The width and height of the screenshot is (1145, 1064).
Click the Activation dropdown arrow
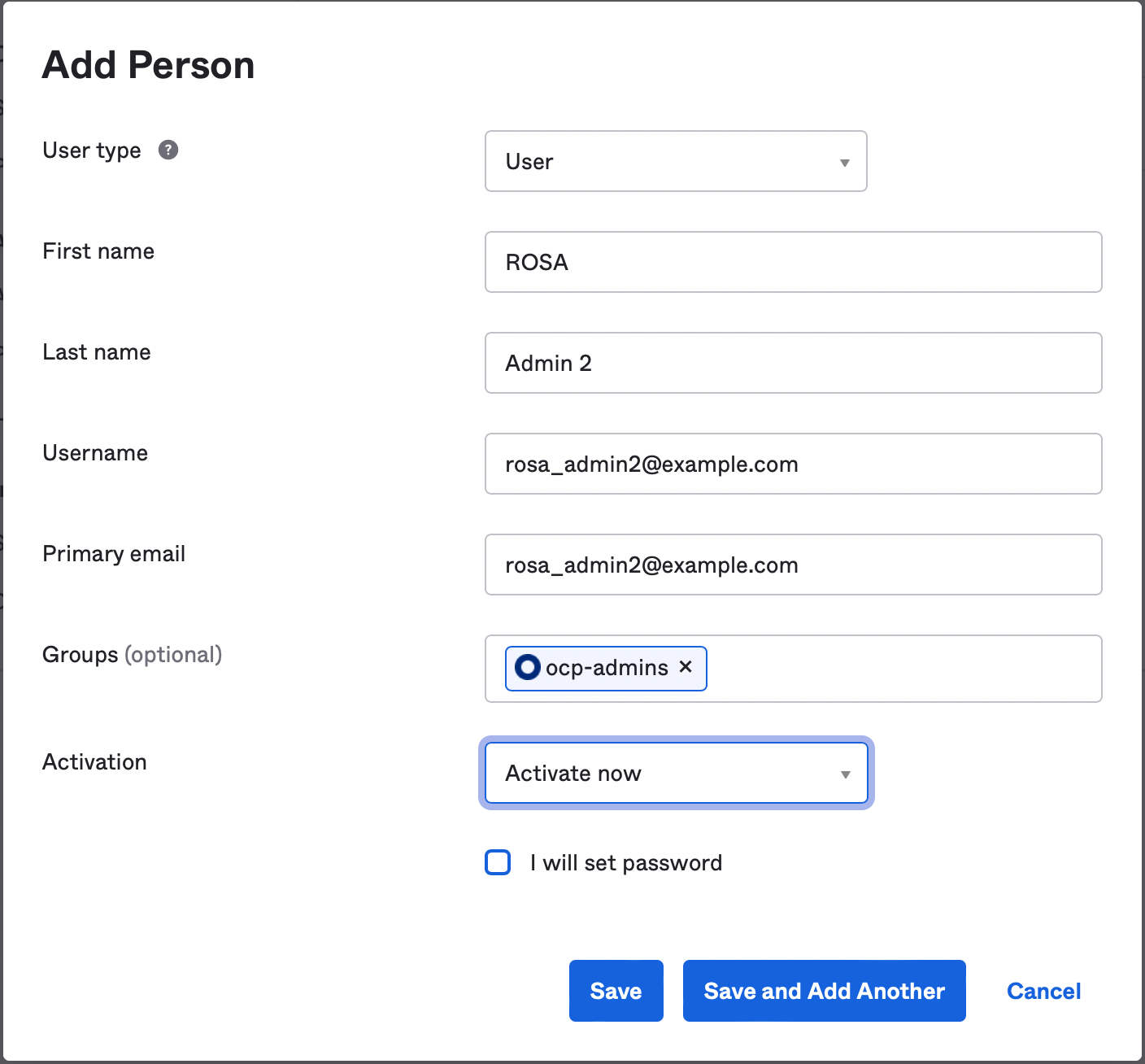844,774
